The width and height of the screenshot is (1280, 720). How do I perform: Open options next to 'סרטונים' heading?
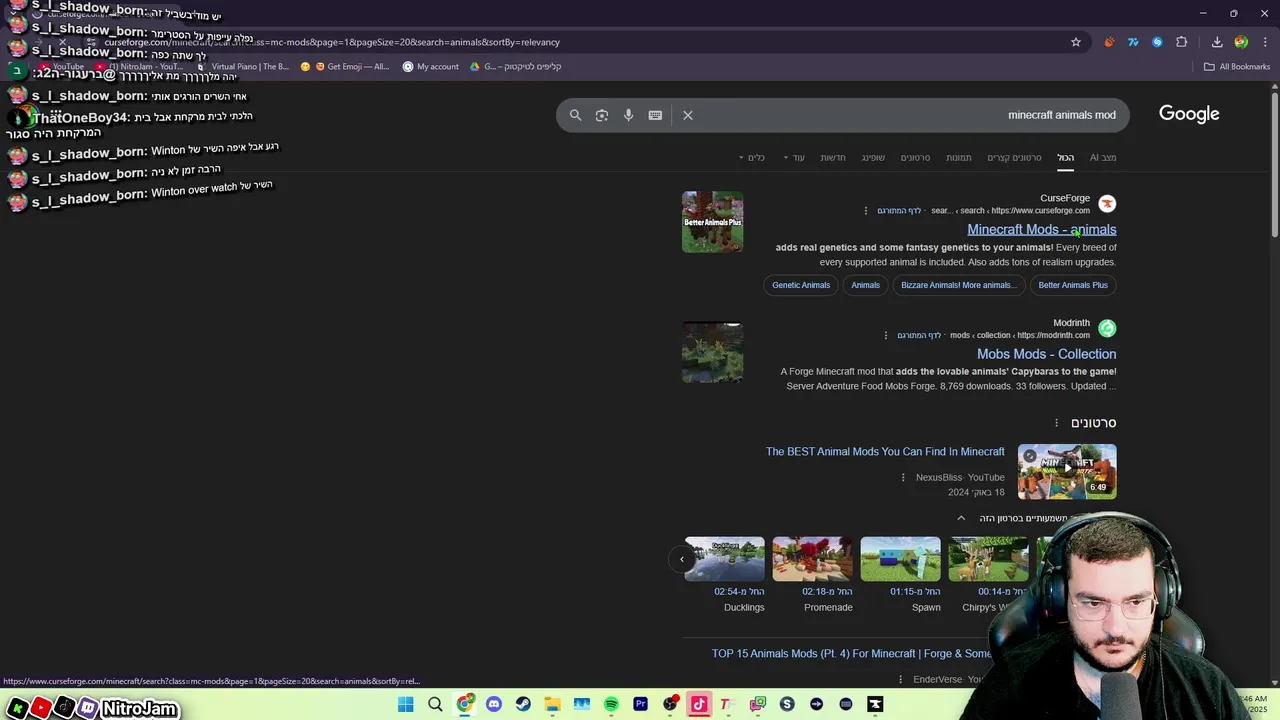tap(1056, 423)
